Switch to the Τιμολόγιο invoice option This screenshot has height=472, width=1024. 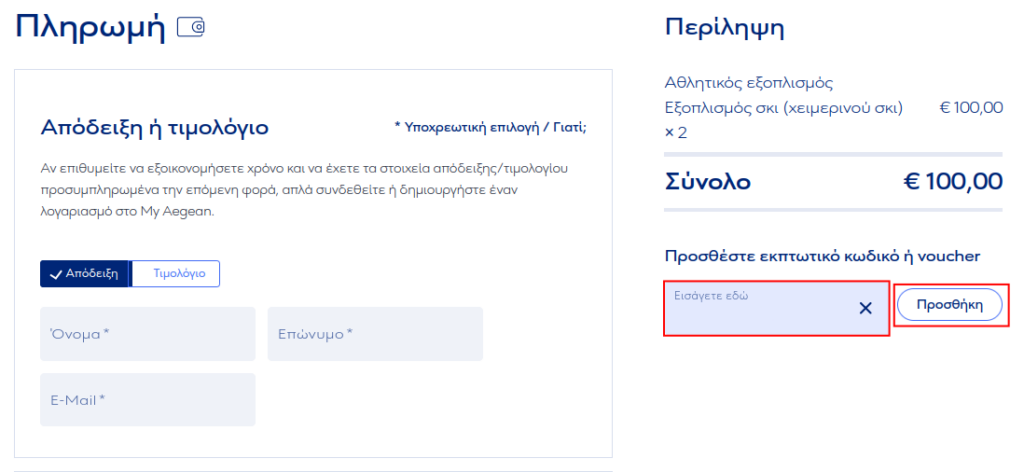coord(175,274)
